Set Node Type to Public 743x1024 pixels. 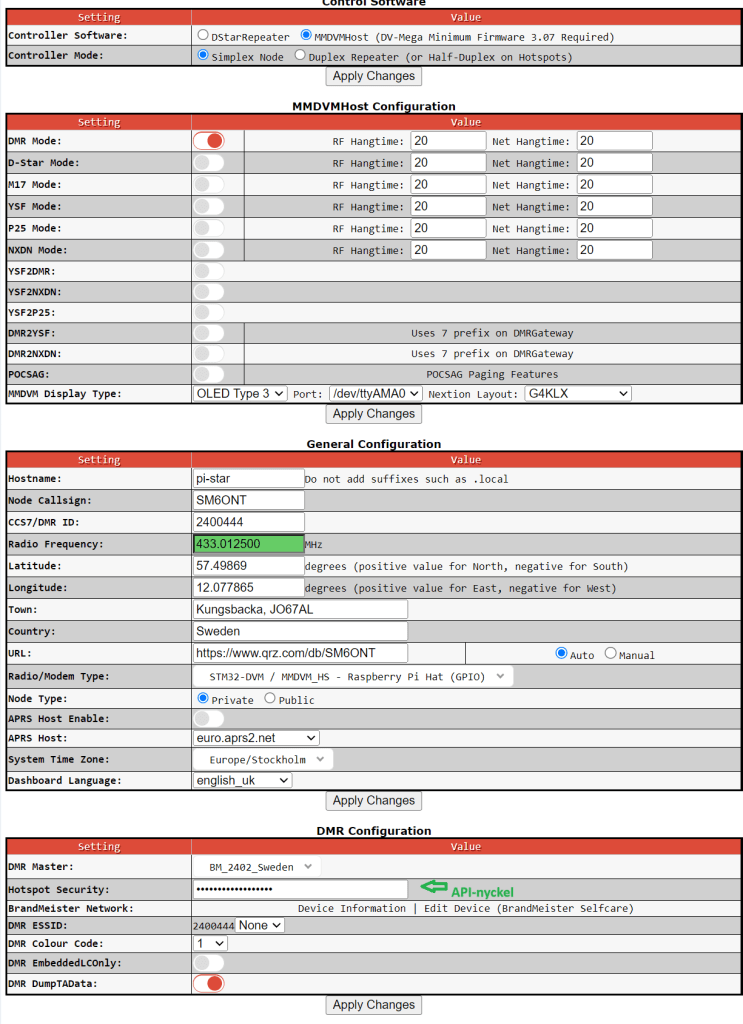[x=268, y=699]
